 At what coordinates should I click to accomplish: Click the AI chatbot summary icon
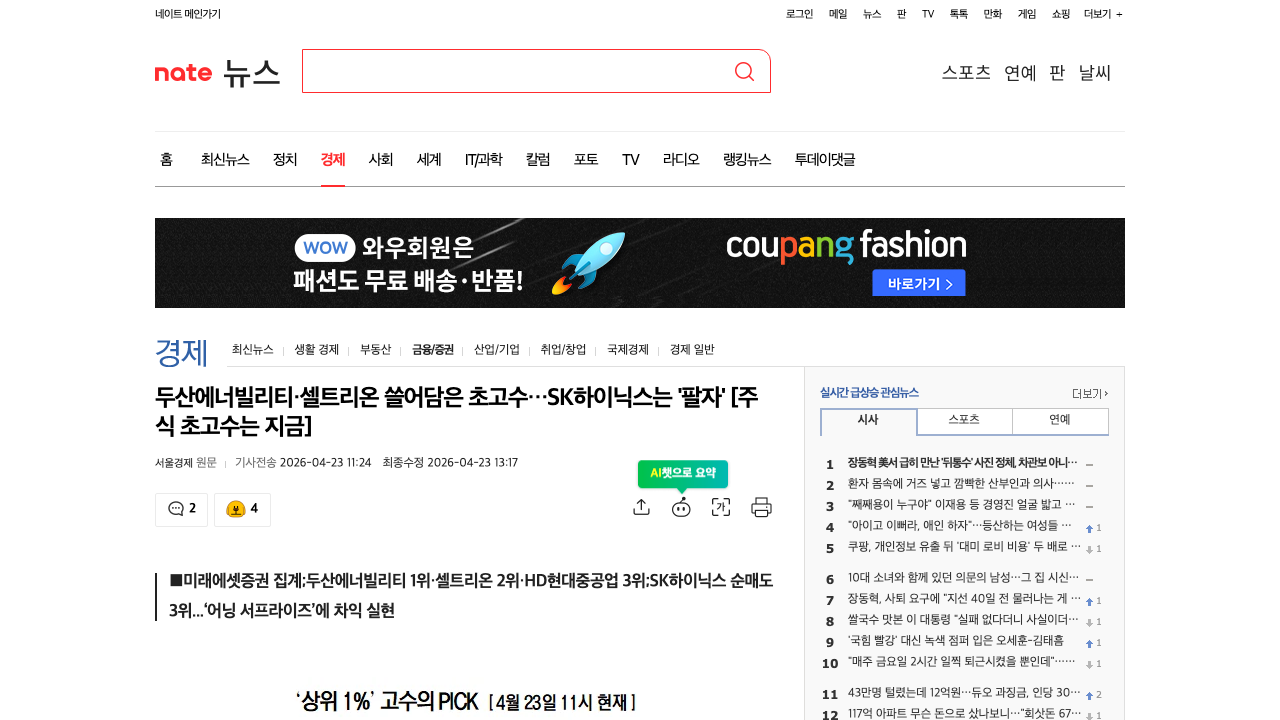(x=681, y=507)
